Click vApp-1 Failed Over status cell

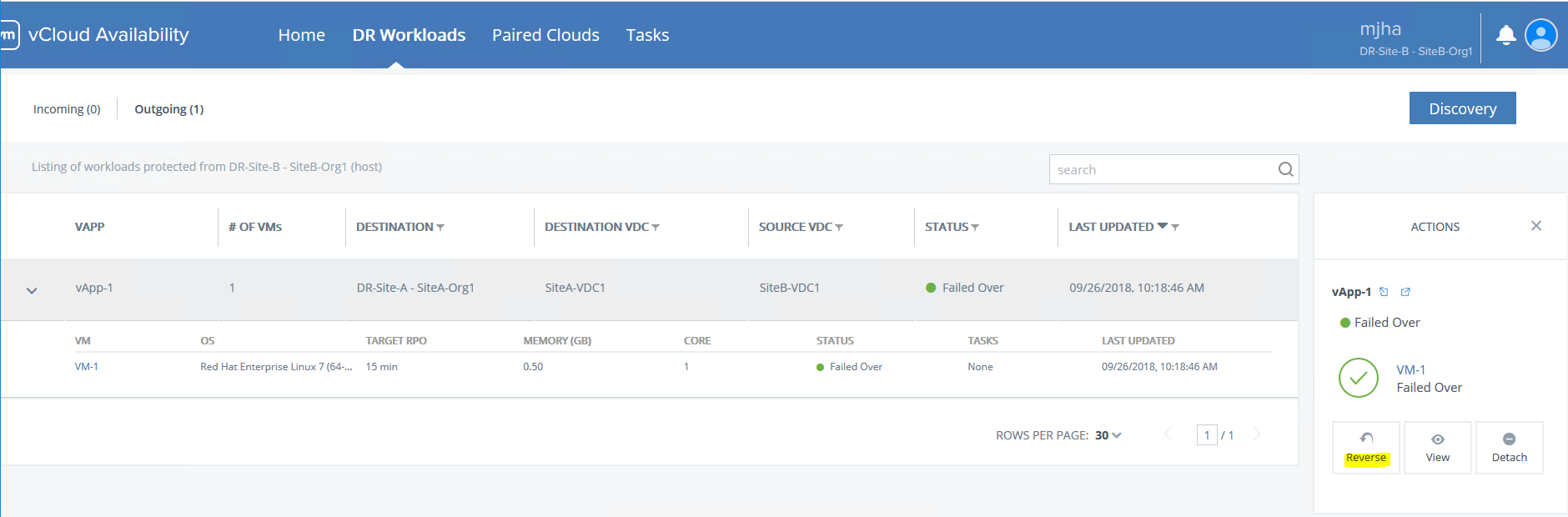pyautogui.click(x=965, y=288)
